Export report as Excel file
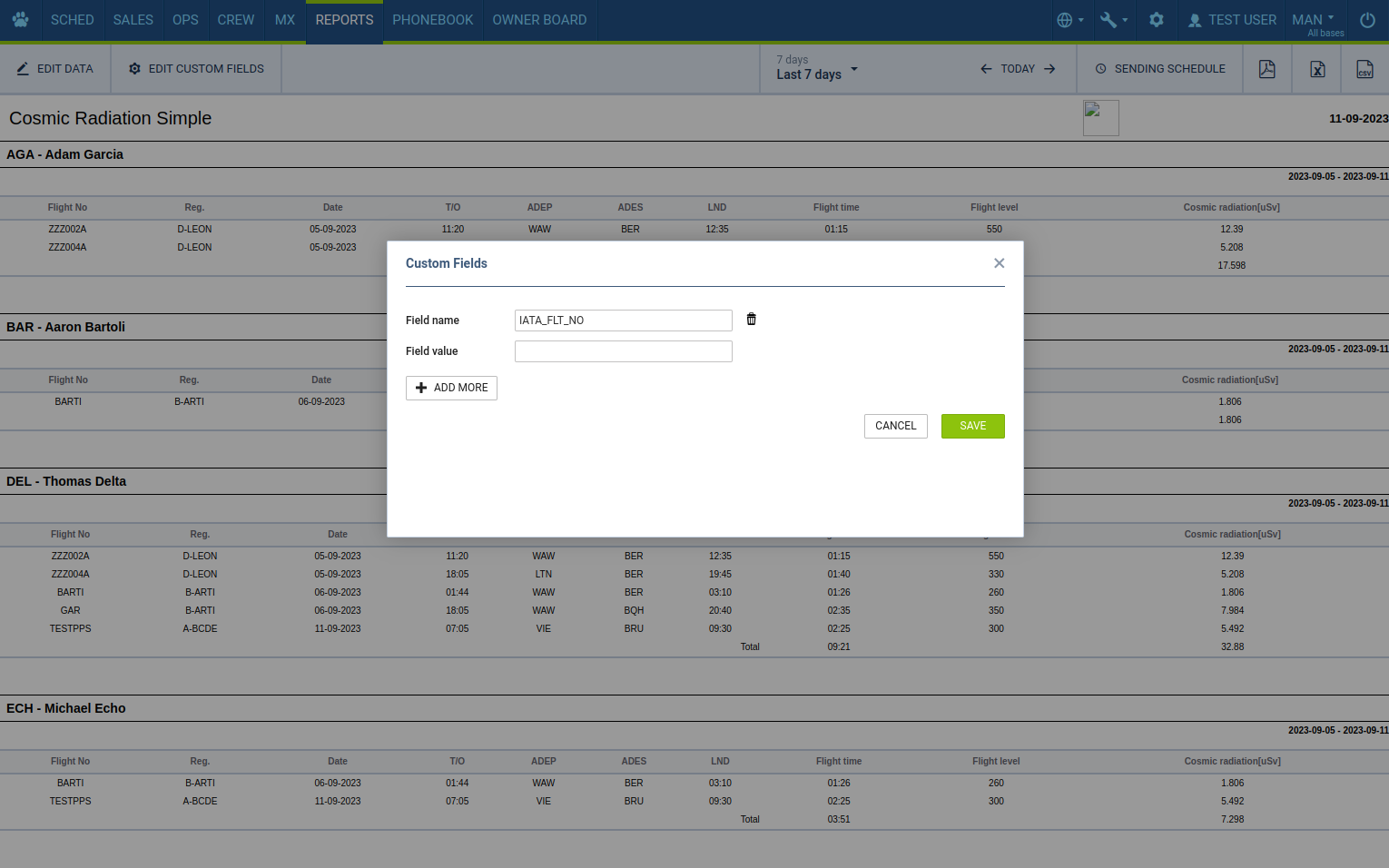The image size is (1389, 868). [x=1316, y=69]
